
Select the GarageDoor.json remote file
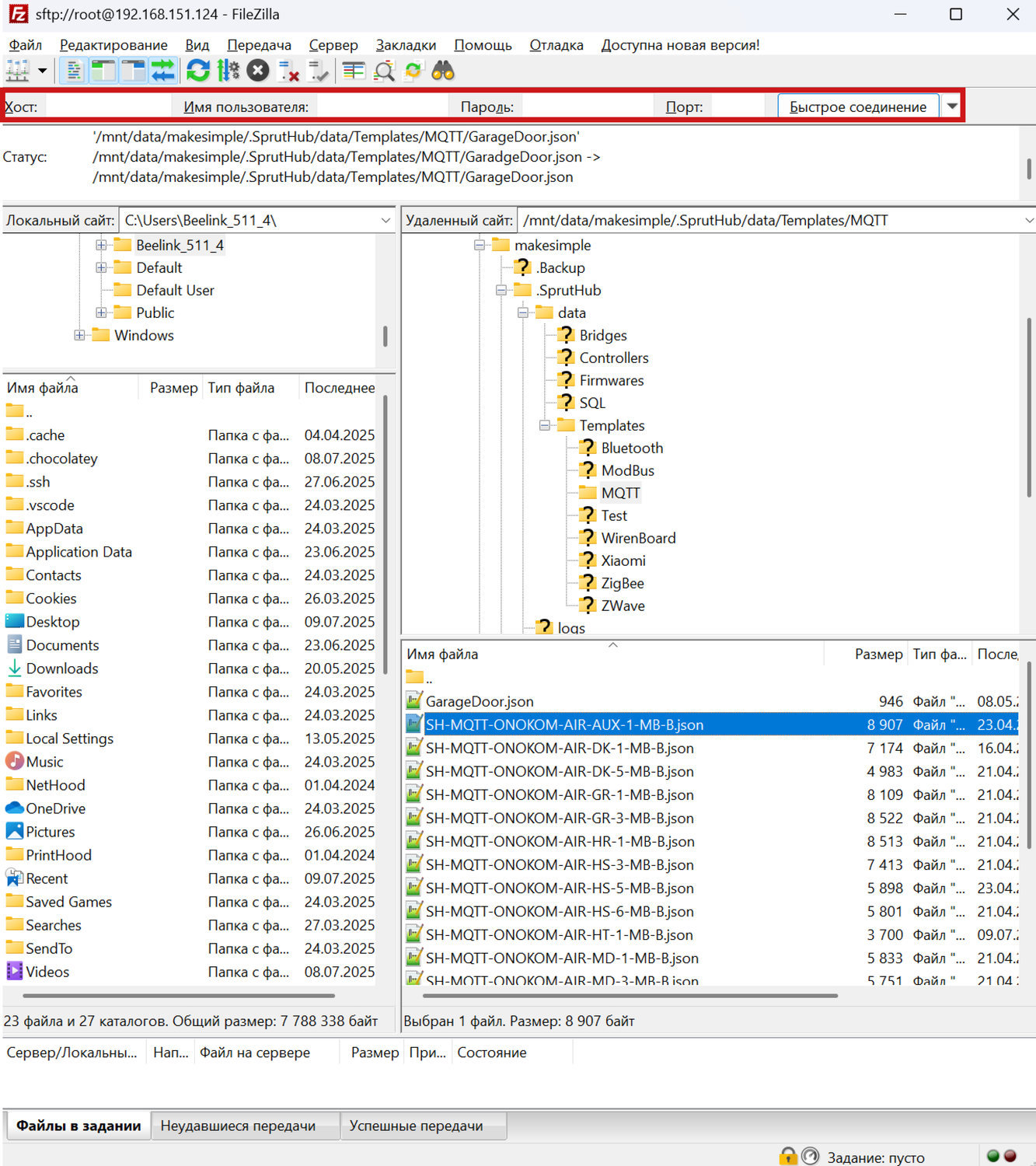click(479, 701)
